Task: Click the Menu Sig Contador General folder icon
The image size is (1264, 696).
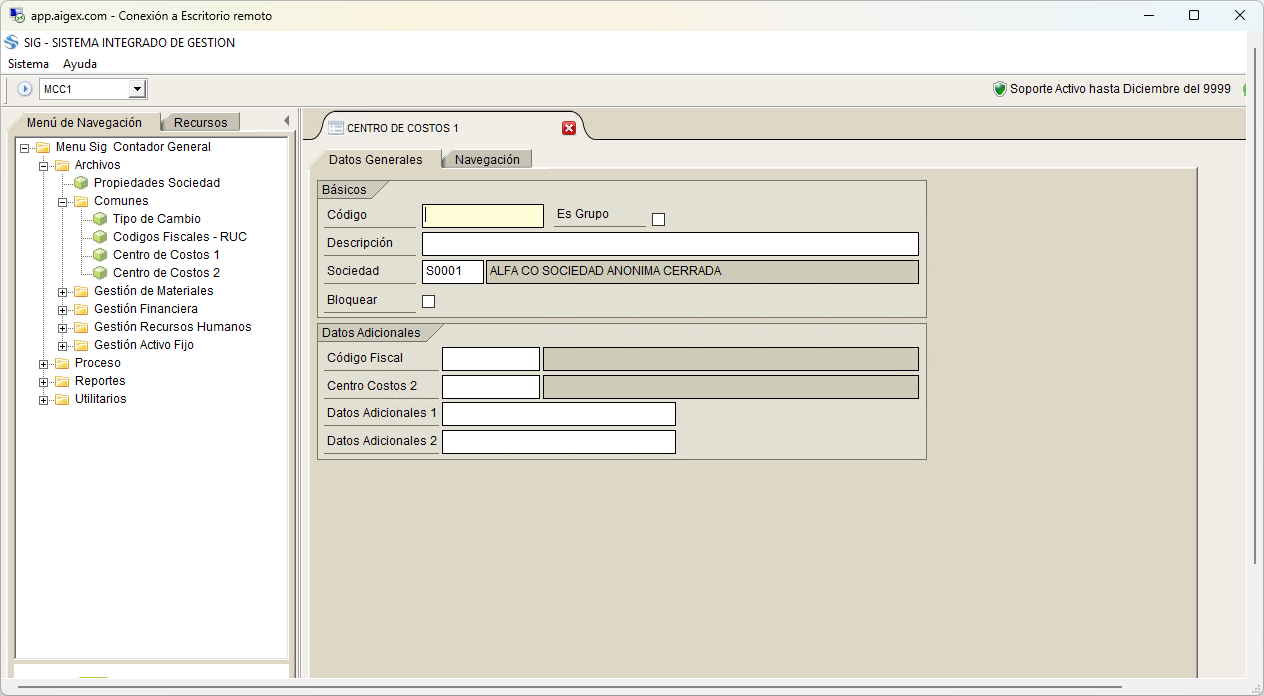Action: [x=43, y=147]
